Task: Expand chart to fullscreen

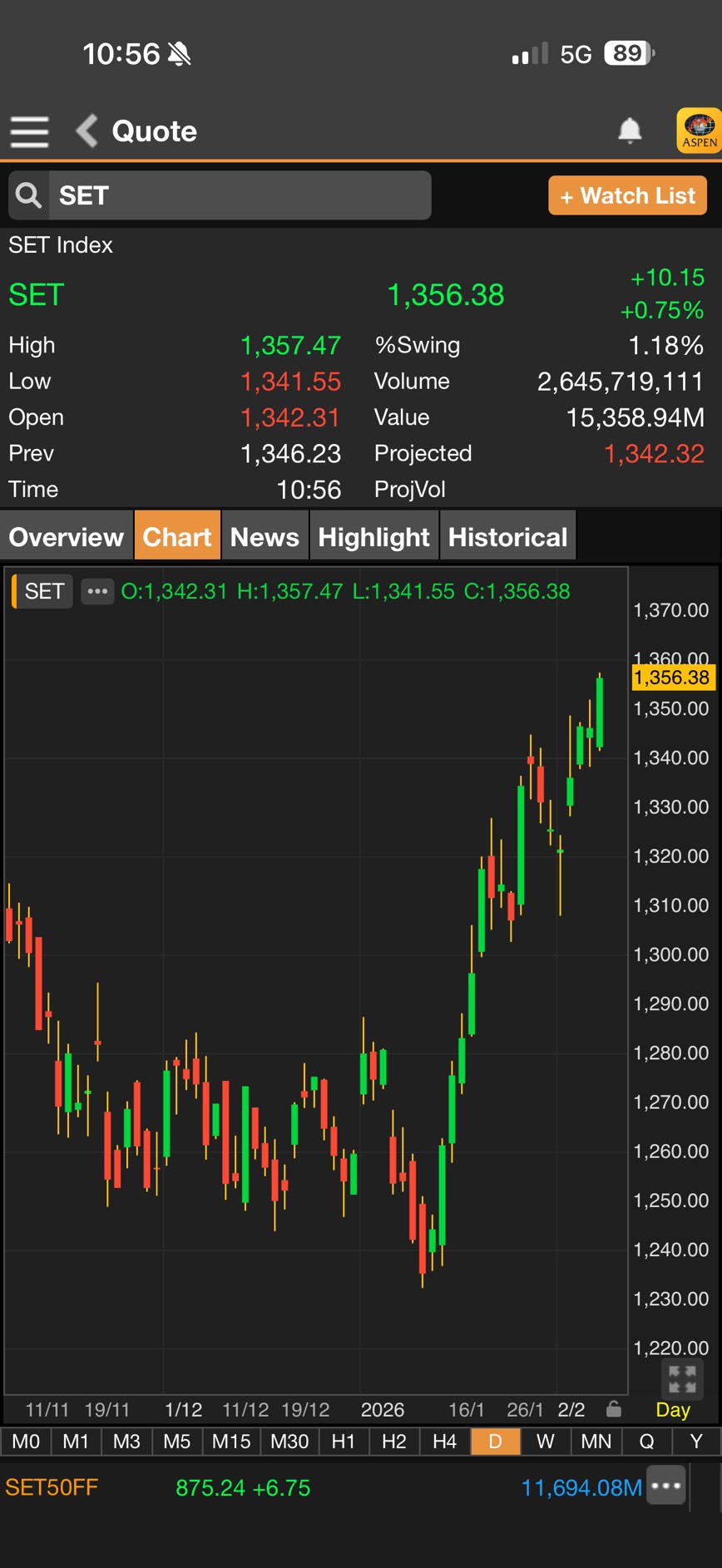Action: pos(681,1378)
